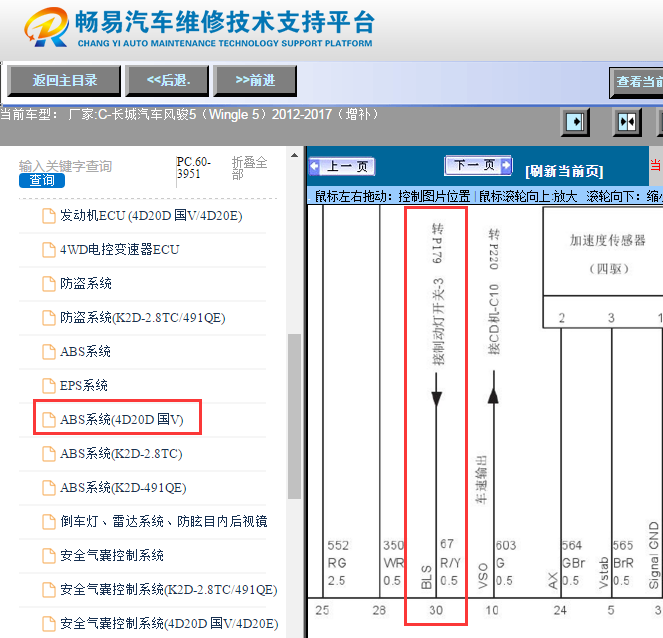Go forward with >>前进 button
663x638 pixels.
(x=255, y=80)
